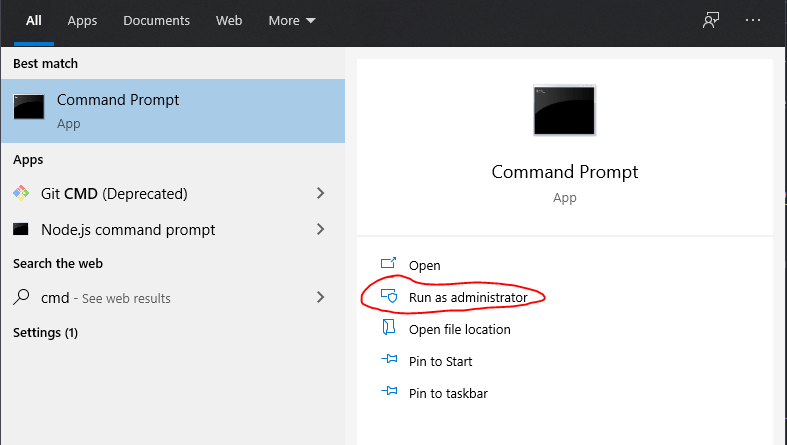Viewport: 787px width, 445px height.
Task: Open the More dropdown filter
Action: pyautogui.click(x=292, y=21)
